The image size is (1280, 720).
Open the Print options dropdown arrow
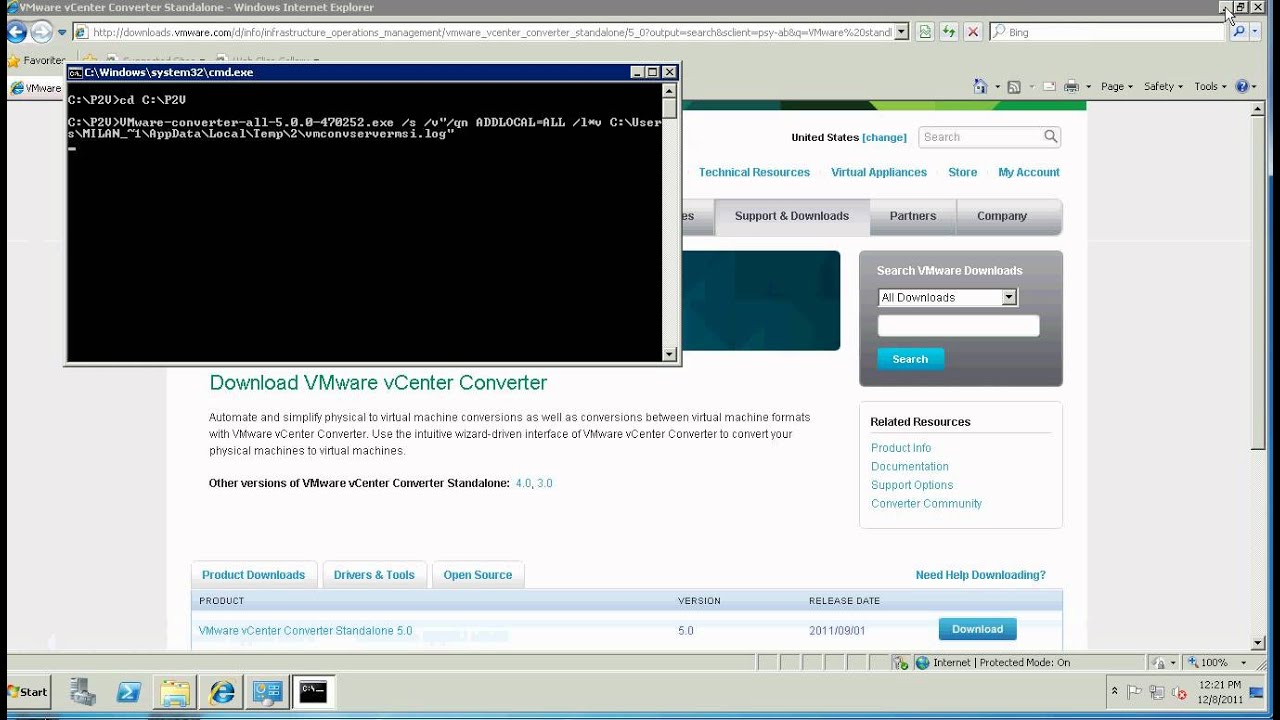click(1088, 87)
